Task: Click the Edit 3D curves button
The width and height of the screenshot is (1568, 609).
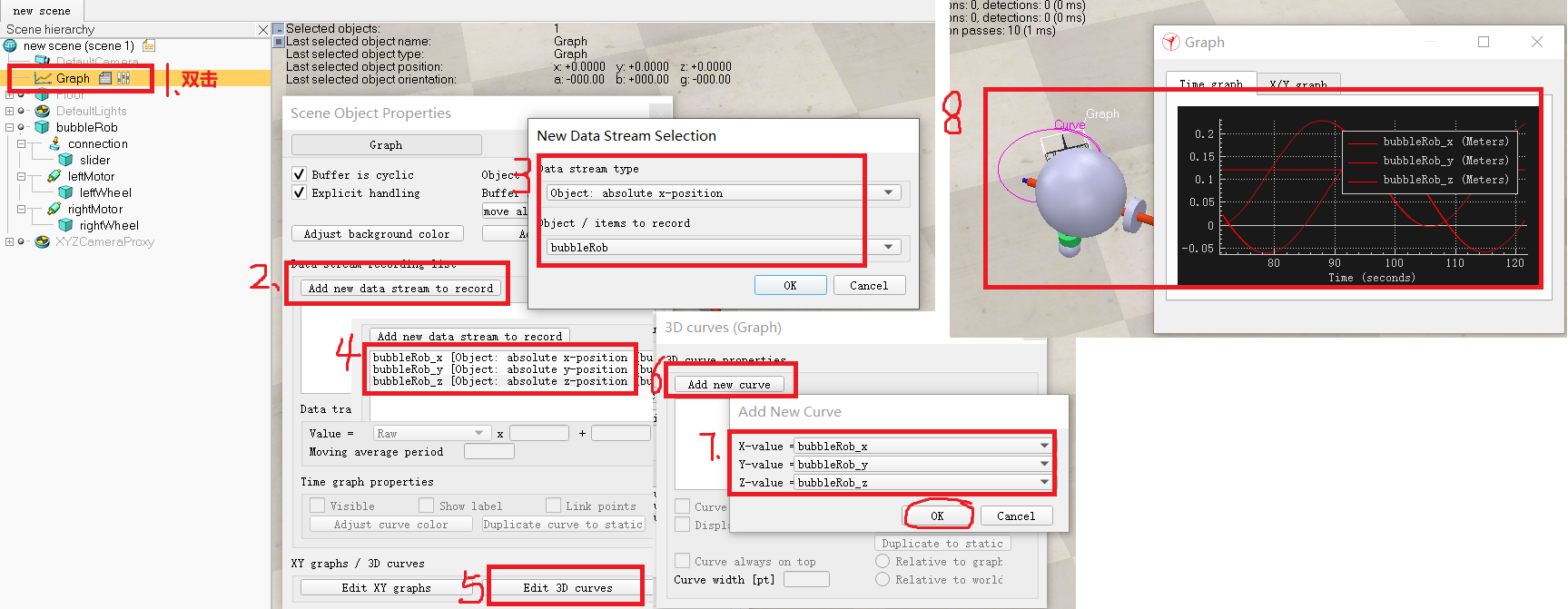Action: [x=567, y=587]
